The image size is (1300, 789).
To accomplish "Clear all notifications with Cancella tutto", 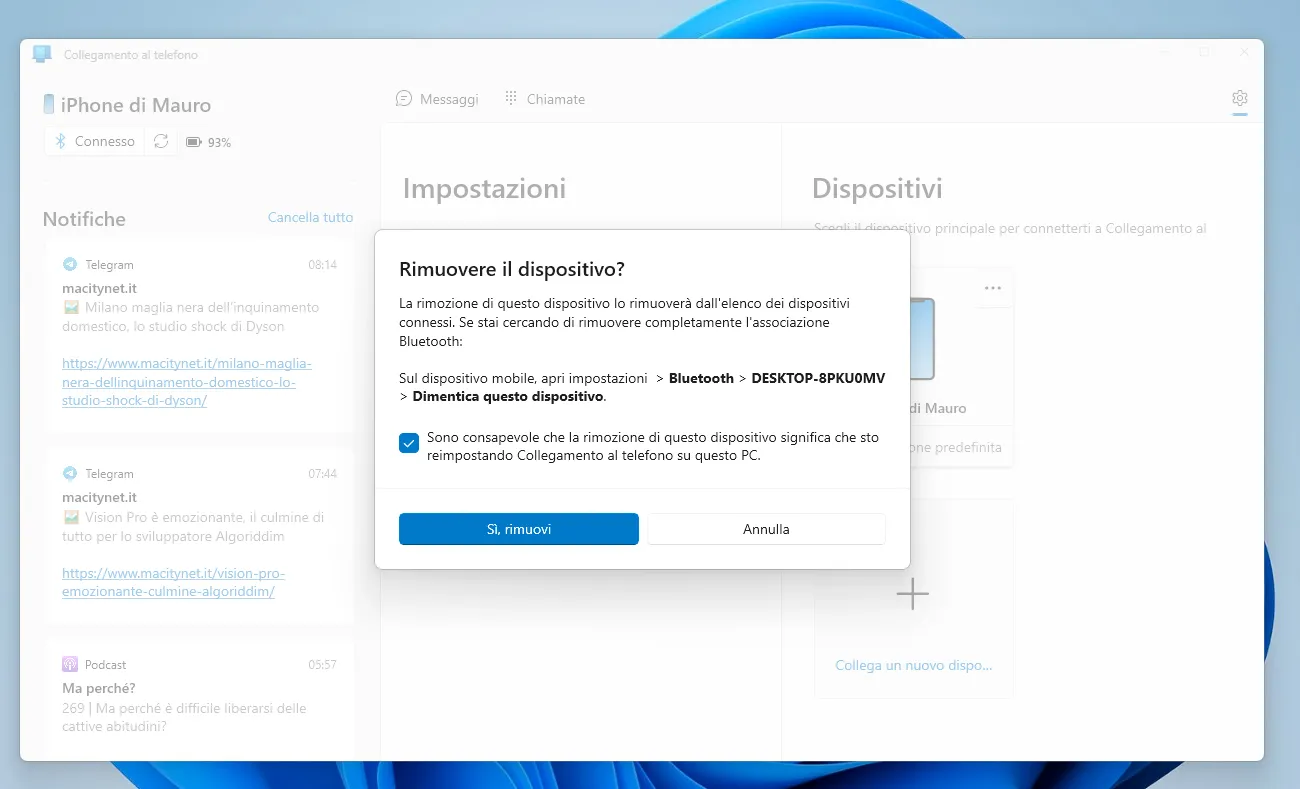I will pyautogui.click(x=310, y=216).
